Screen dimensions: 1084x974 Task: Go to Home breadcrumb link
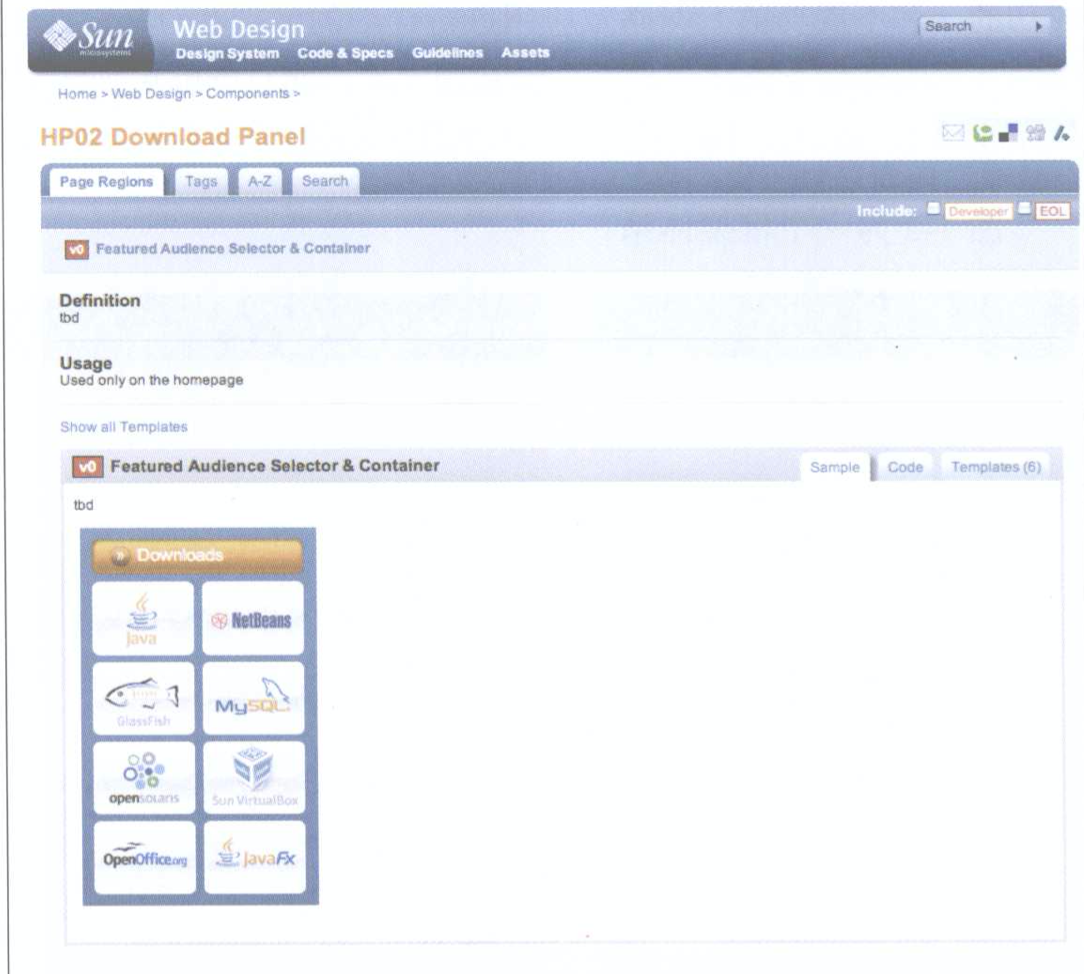(77, 94)
